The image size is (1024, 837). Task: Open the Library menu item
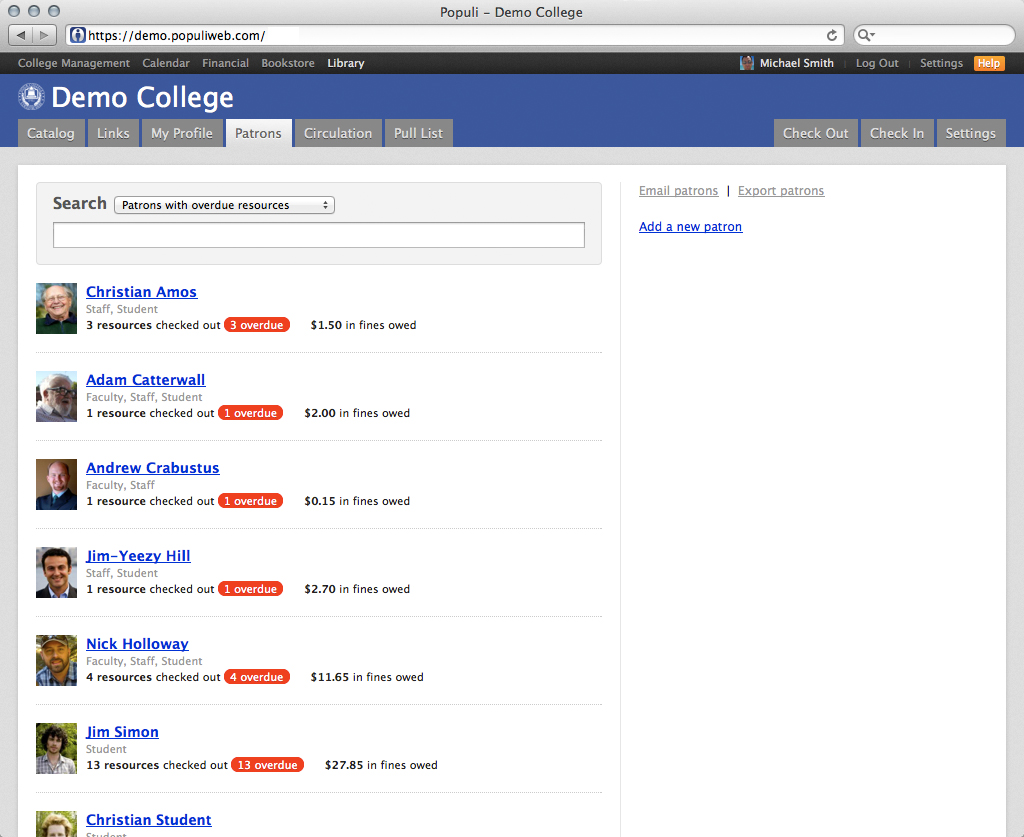(x=345, y=63)
